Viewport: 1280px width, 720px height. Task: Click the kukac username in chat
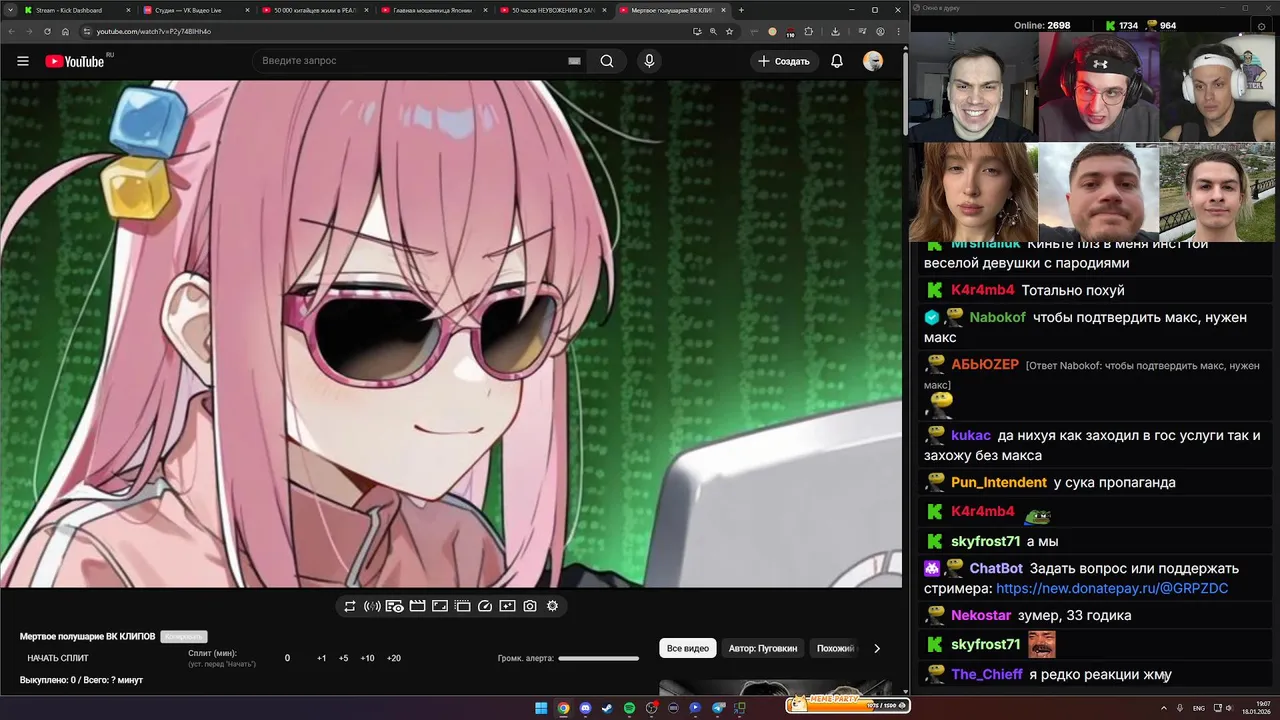coord(971,435)
